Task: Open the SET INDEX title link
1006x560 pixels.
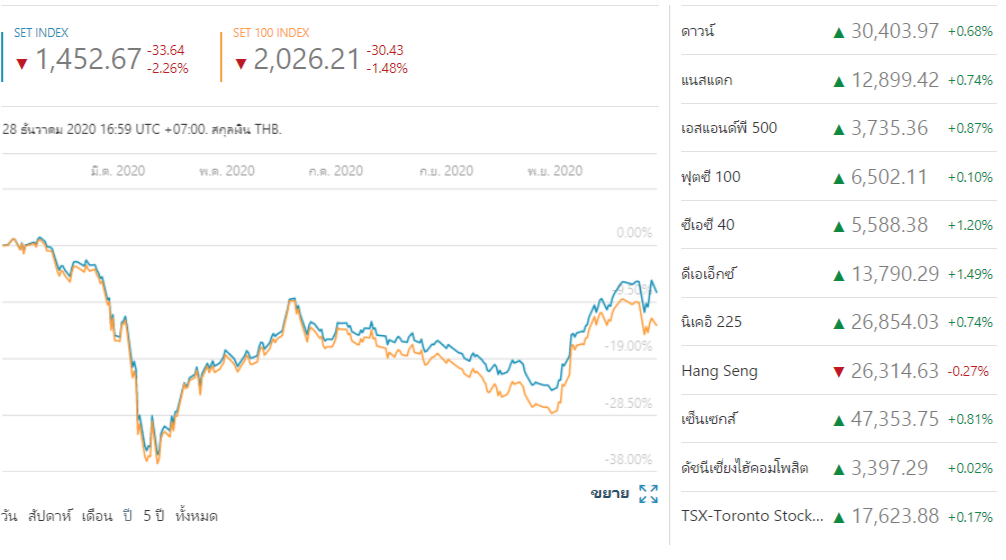Action: coord(42,33)
